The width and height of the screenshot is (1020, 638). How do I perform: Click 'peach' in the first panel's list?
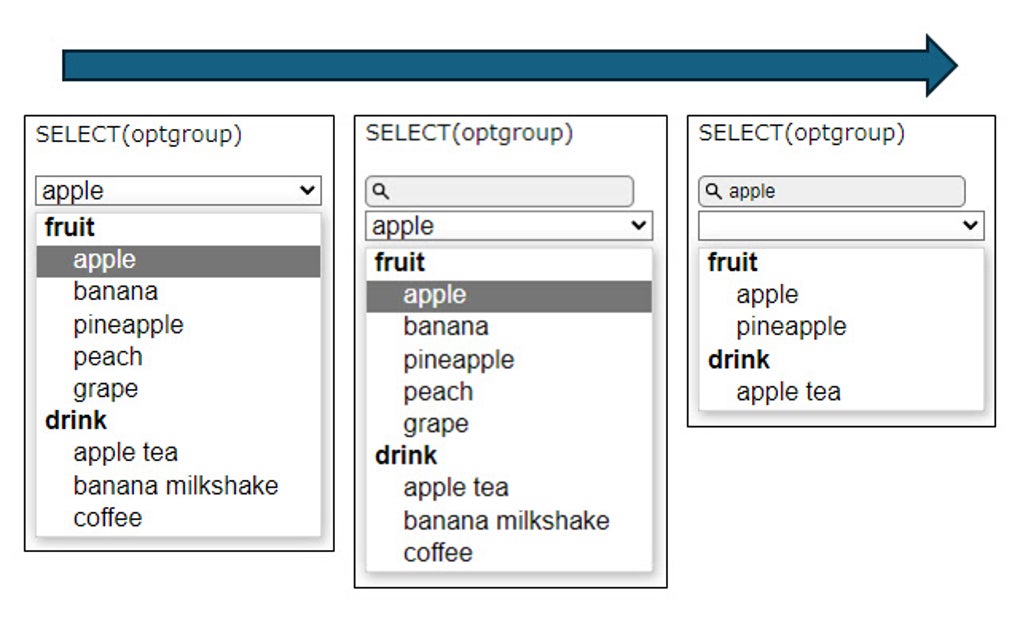point(107,356)
